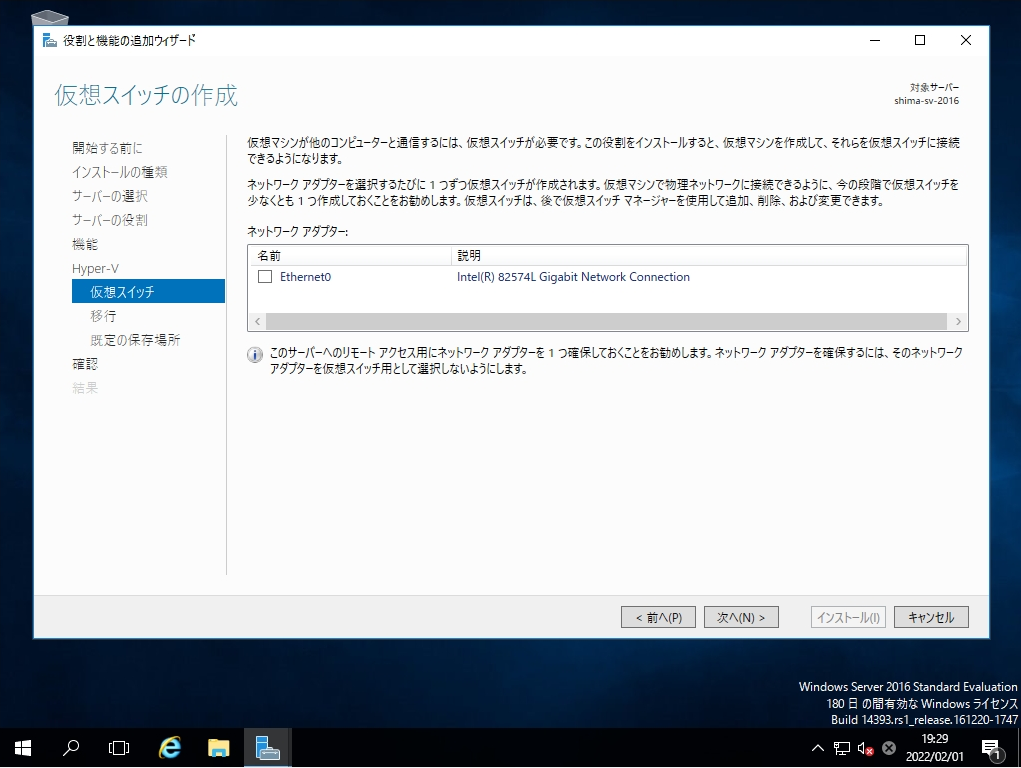
Task: Click the tray icon with the X circle
Action: (889, 748)
